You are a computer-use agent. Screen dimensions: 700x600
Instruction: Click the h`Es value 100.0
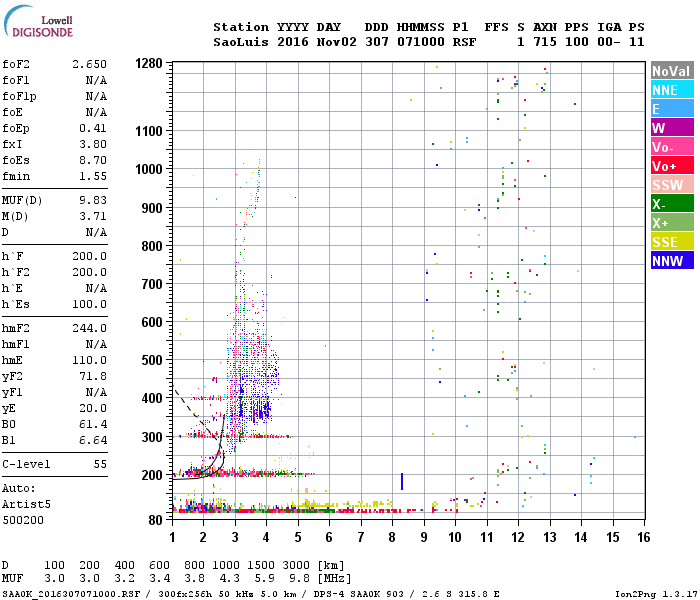pyautogui.click(x=90, y=304)
